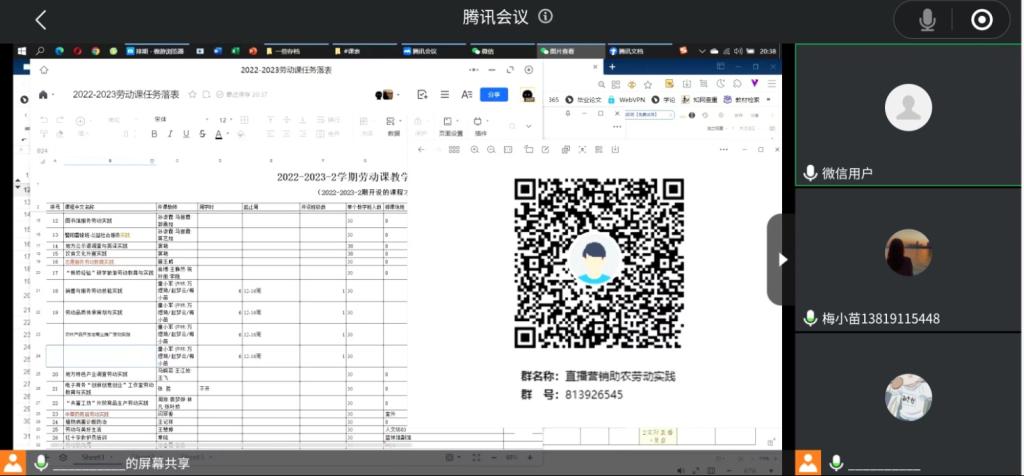Click the 直播营销助农劳动实践 group name
This screenshot has width=1024, height=476.
pos(620,377)
